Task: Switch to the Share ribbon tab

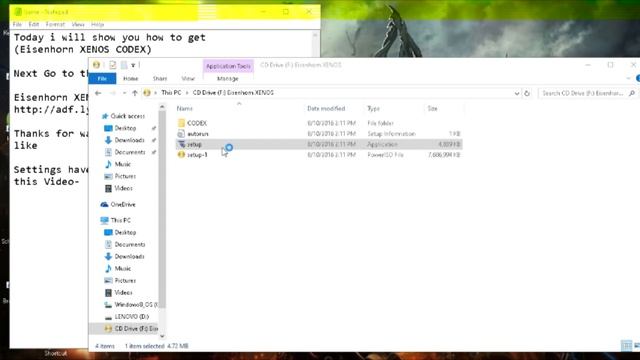Action: [160, 78]
